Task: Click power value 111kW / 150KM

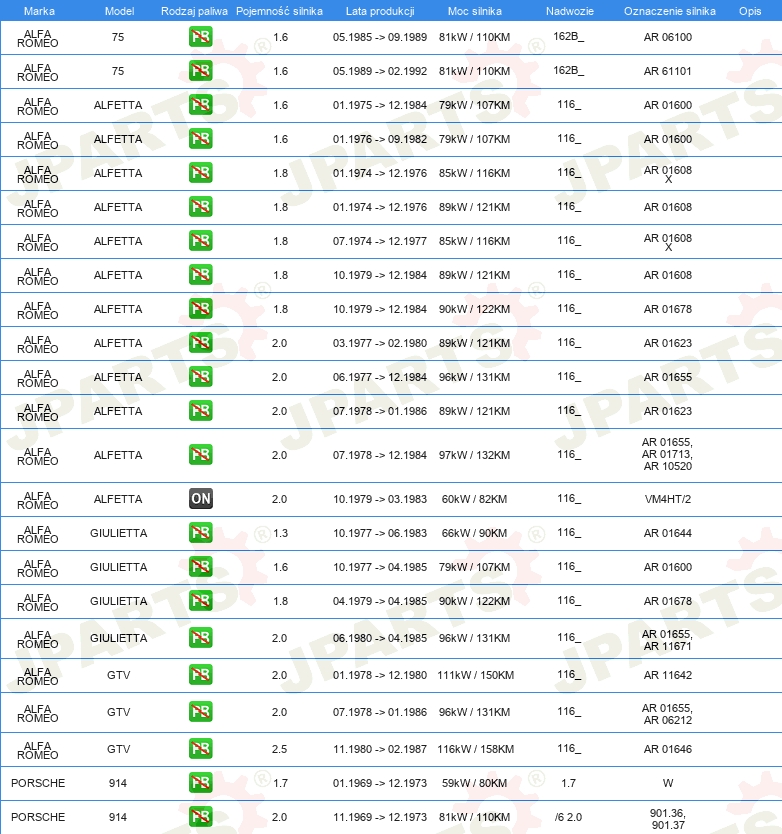Action: click(x=476, y=675)
